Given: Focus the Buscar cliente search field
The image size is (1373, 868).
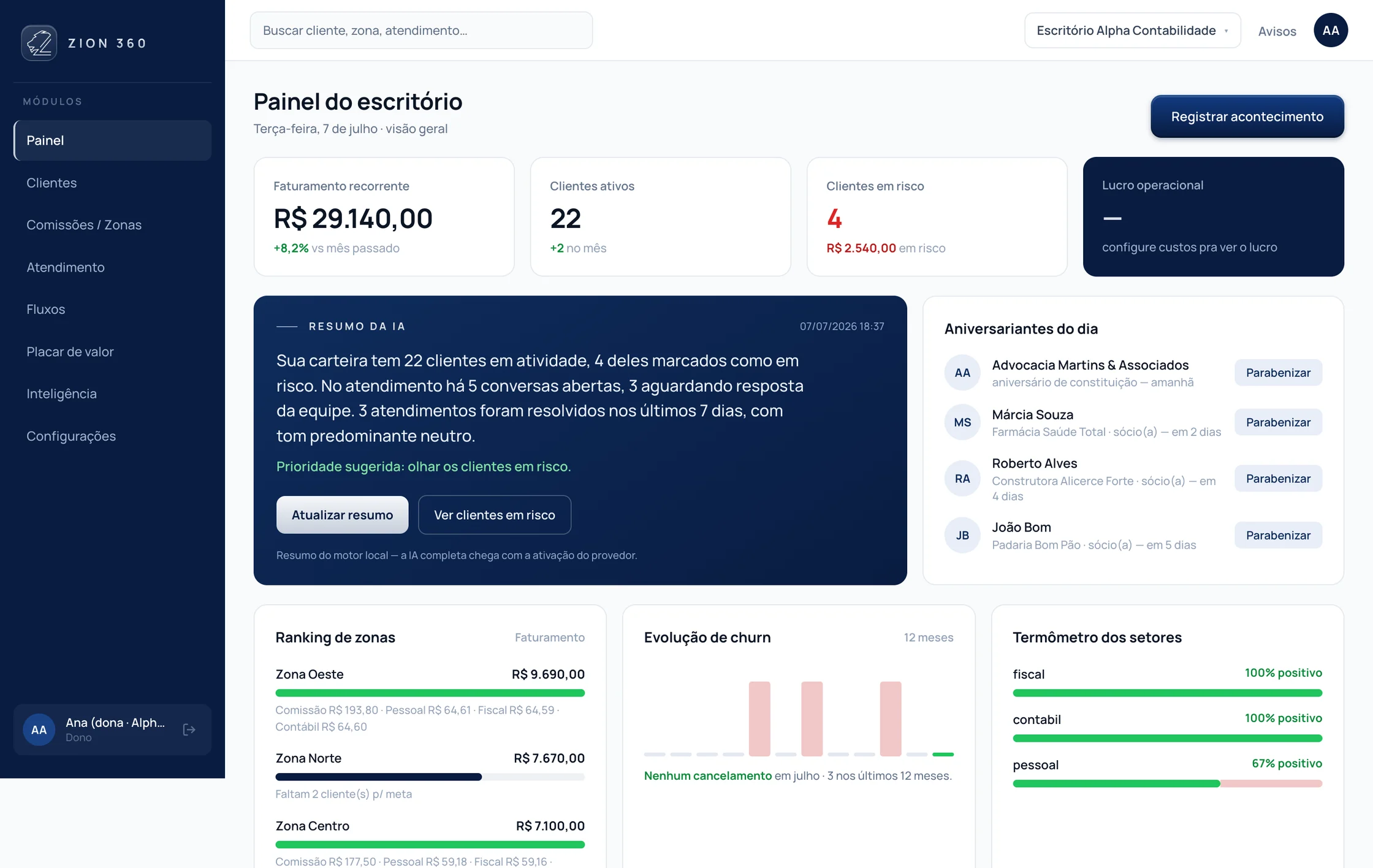Looking at the screenshot, I should coord(421,31).
